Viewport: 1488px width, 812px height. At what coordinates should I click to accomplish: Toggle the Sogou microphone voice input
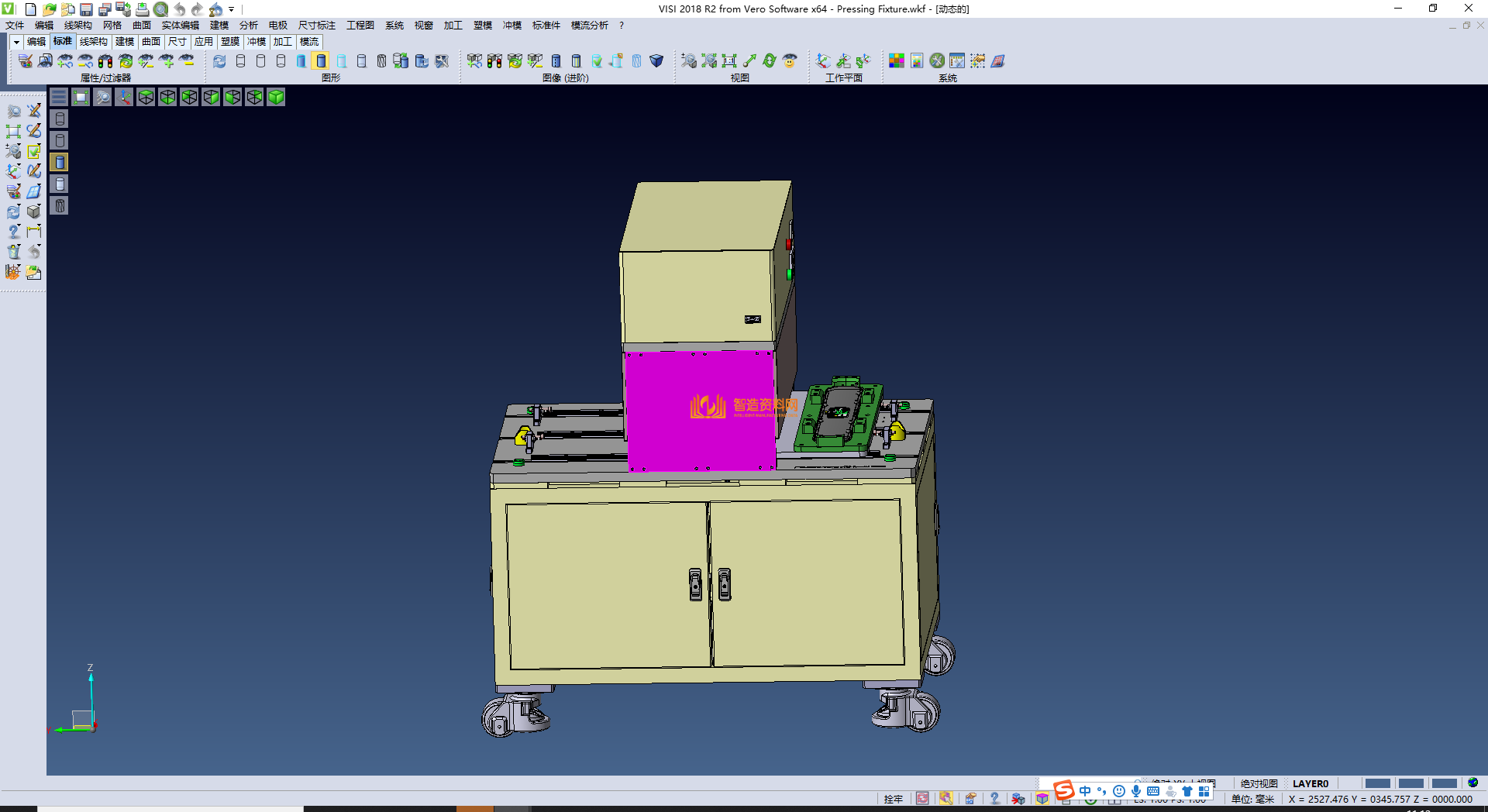[x=1135, y=791]
